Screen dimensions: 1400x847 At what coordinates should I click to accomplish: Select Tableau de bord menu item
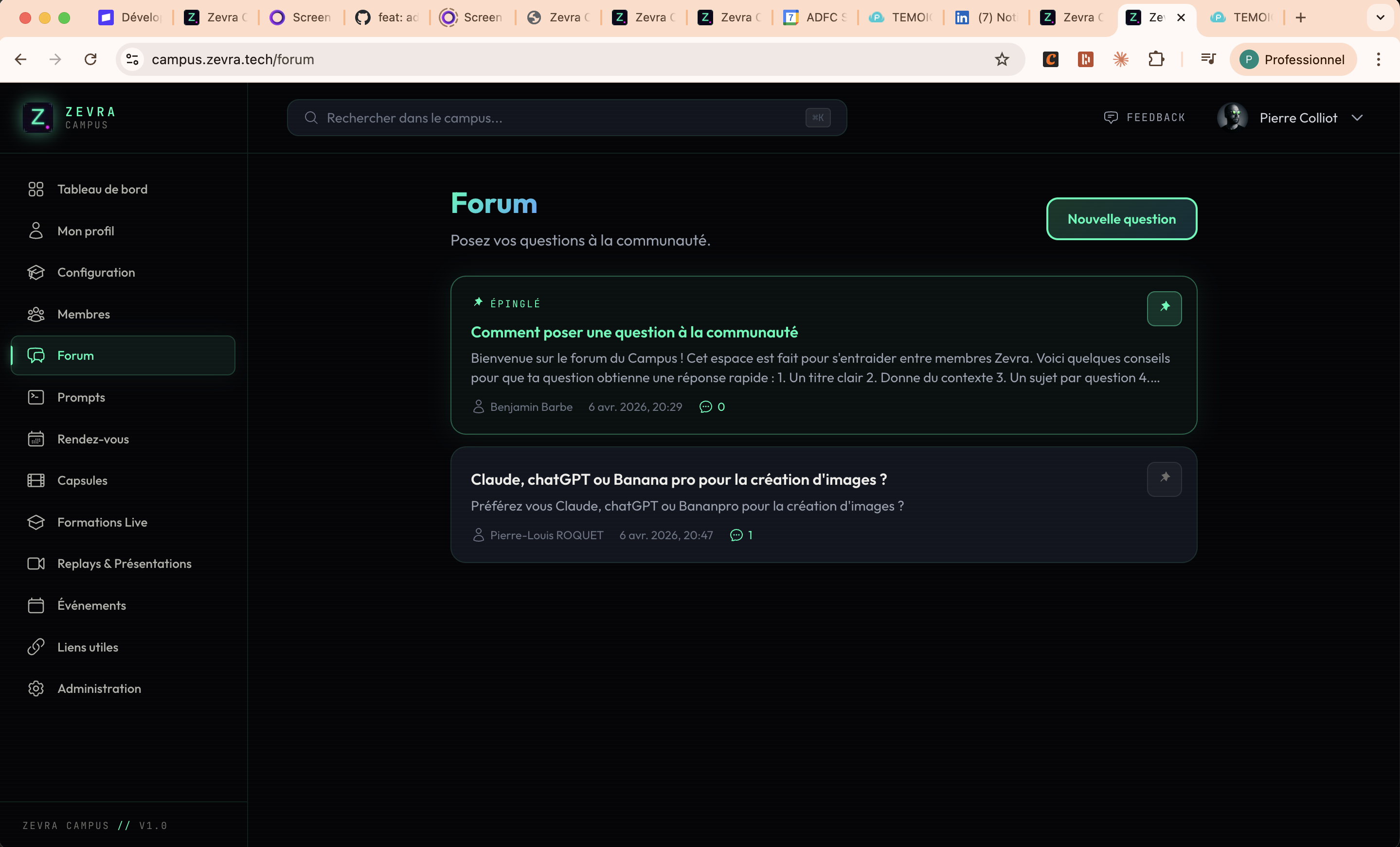(x=102, y=189)
